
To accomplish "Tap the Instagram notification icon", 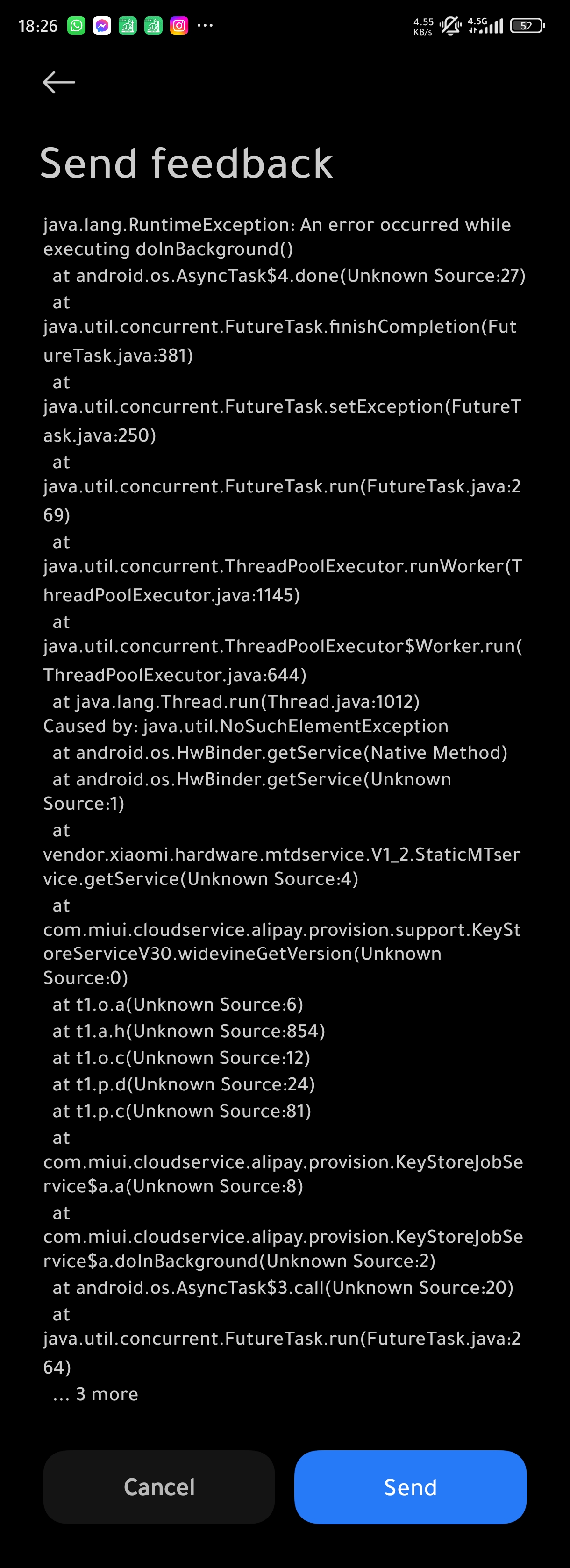I will [x=179, y=26].
